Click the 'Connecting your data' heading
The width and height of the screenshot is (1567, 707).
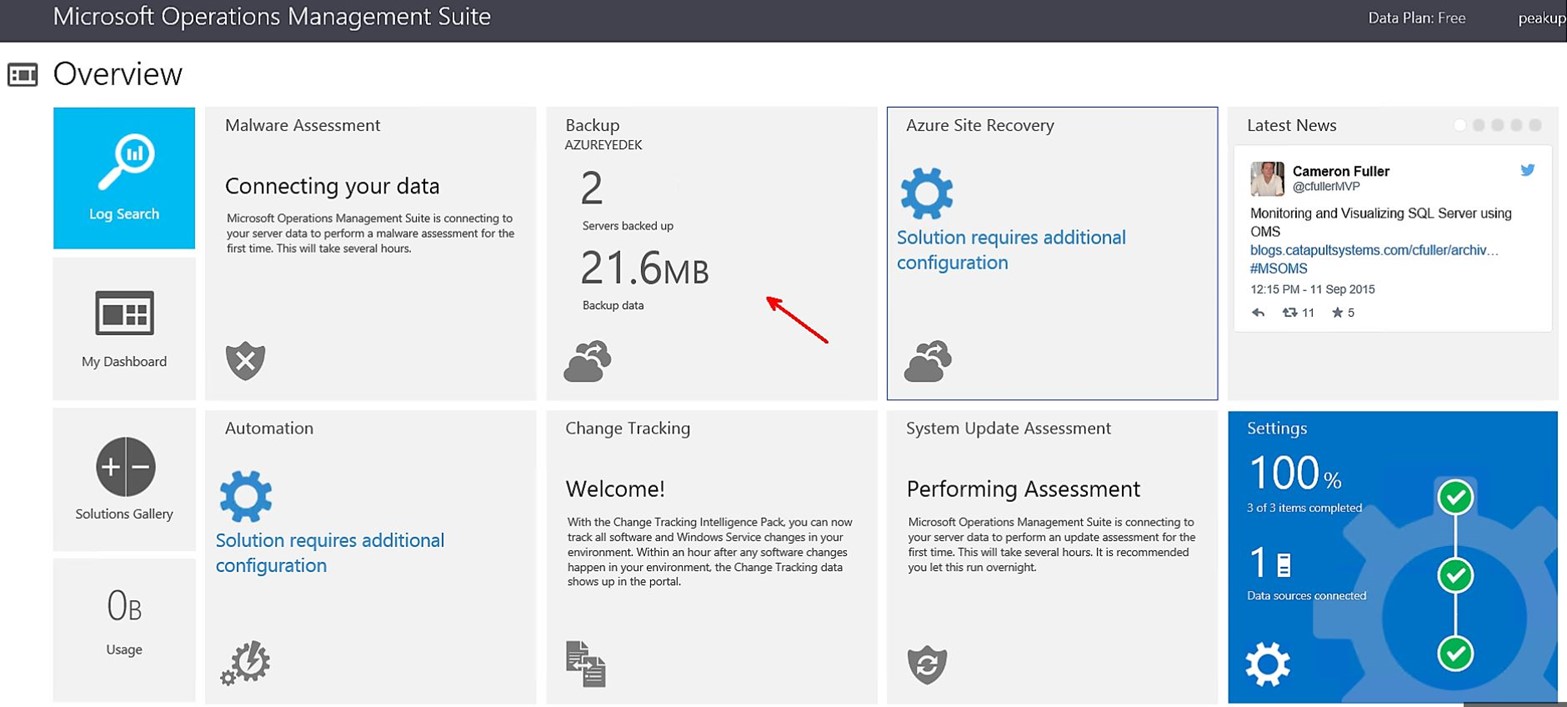pyautogui.click(x=332, y=186)
